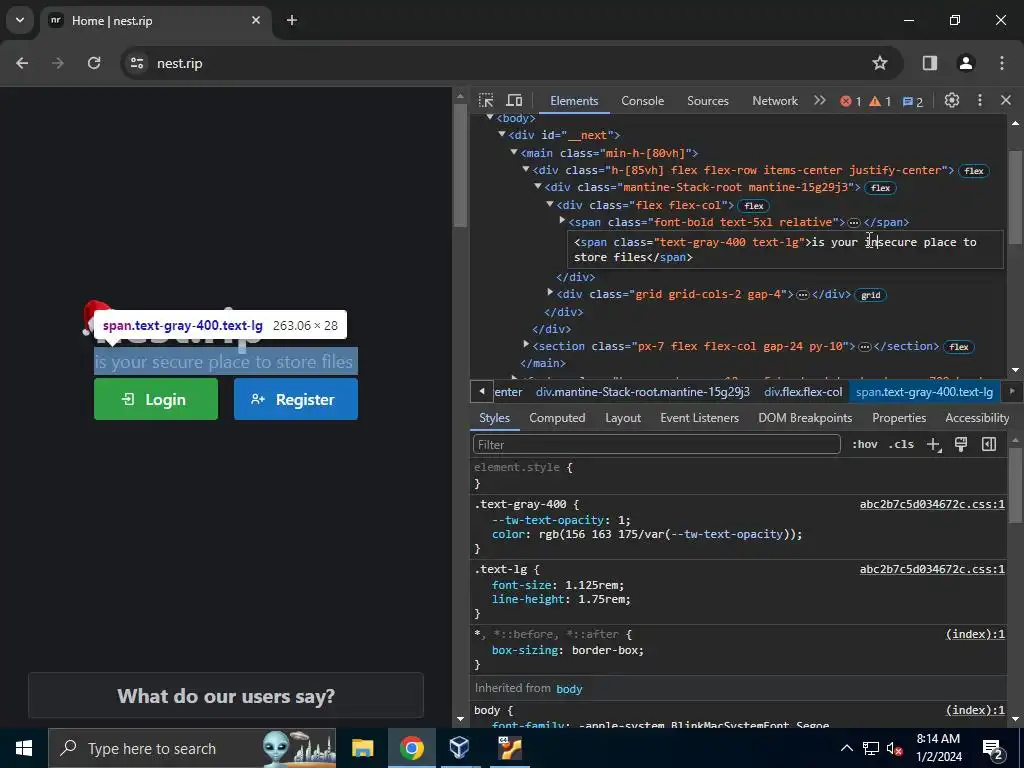The height and width of the screenshot is (768, 1024).
Task: Toggle the computed styles sidebar icon
Action: tap(989, 444)
